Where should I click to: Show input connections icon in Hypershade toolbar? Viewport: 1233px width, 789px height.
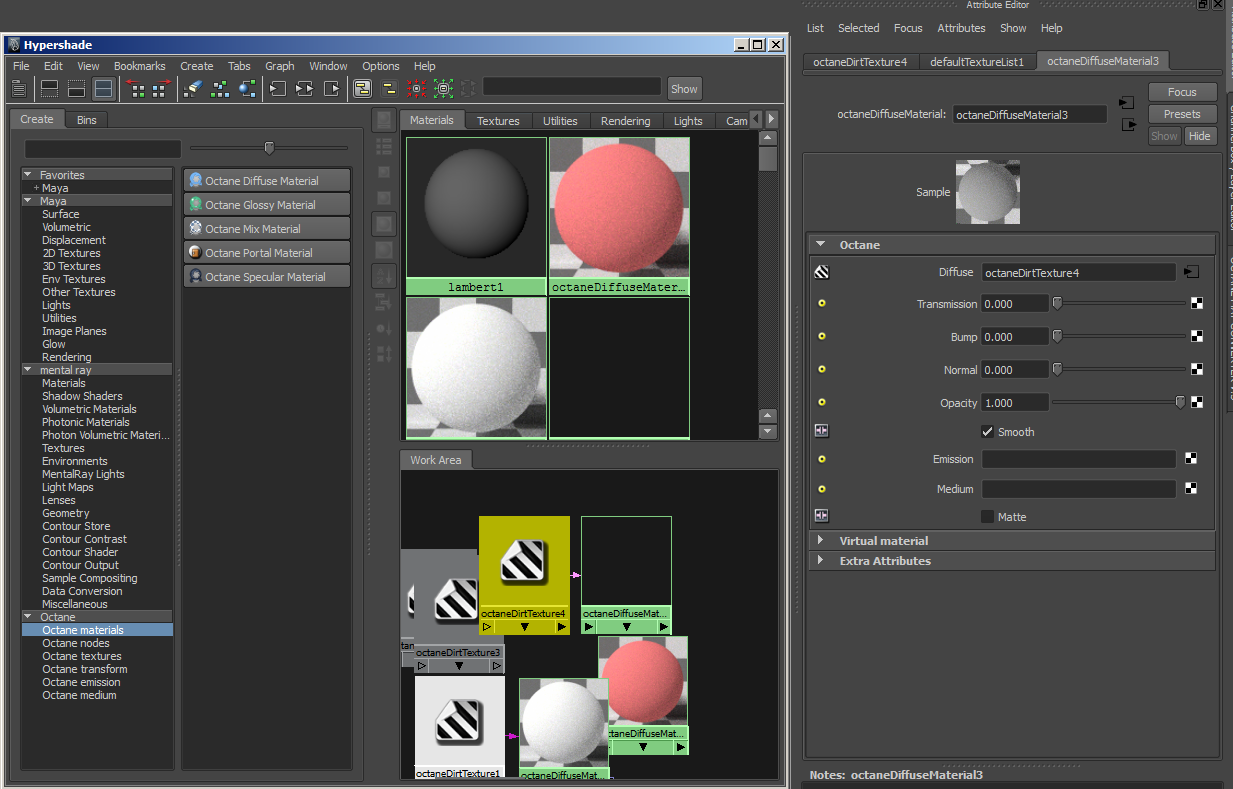[278, 89]
